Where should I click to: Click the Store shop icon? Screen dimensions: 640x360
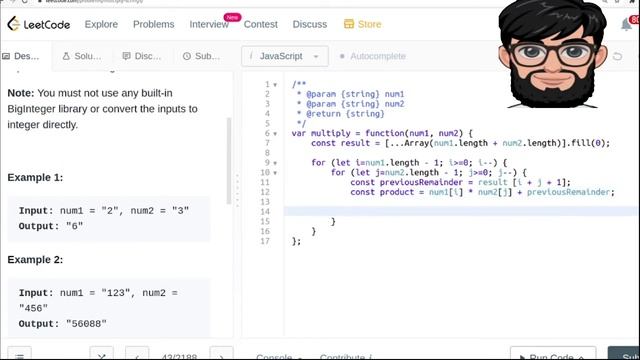click(x=349, y=24)
